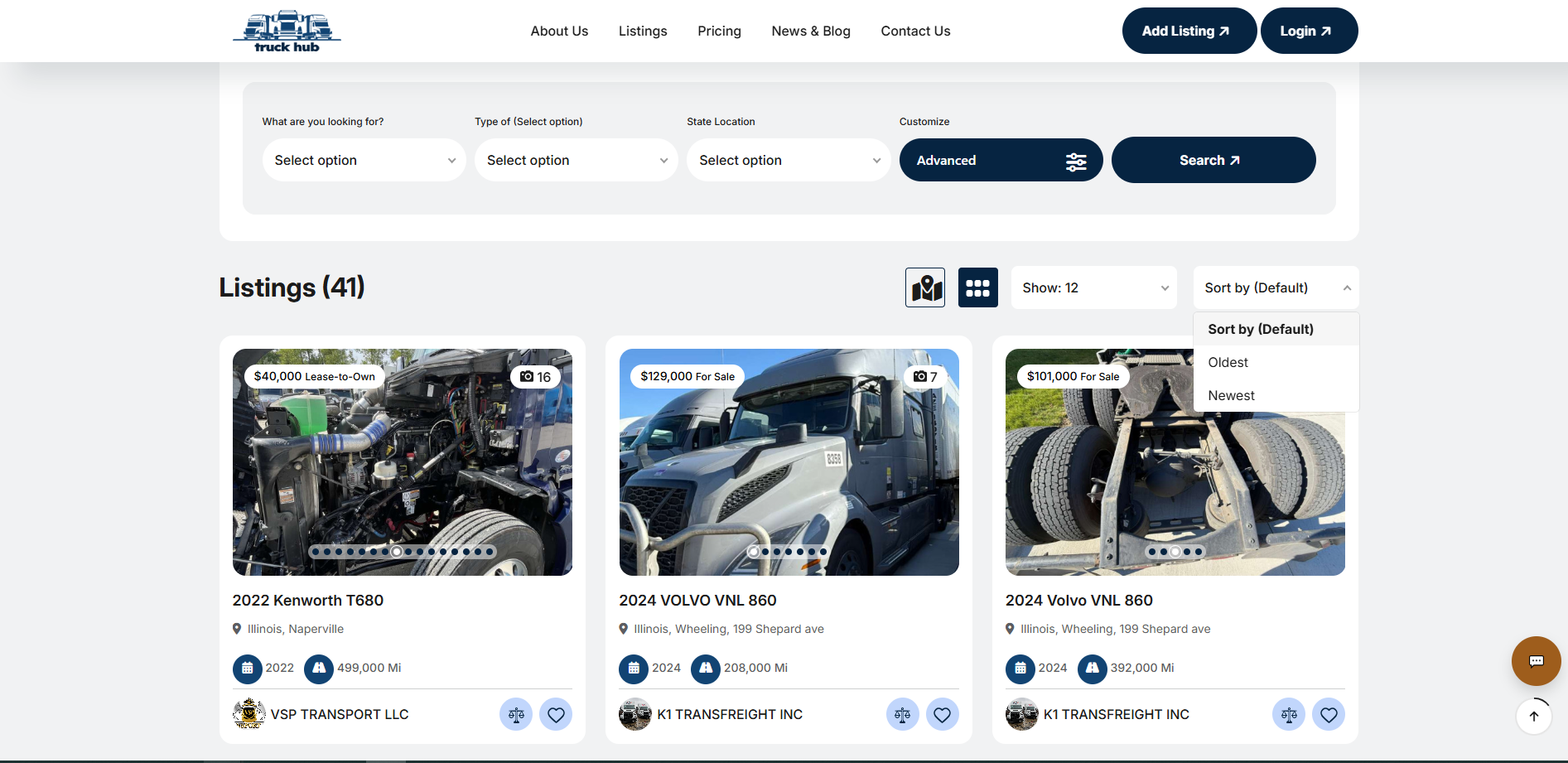Compare the 2022 Kenworth T680 listing

[516, 714]
